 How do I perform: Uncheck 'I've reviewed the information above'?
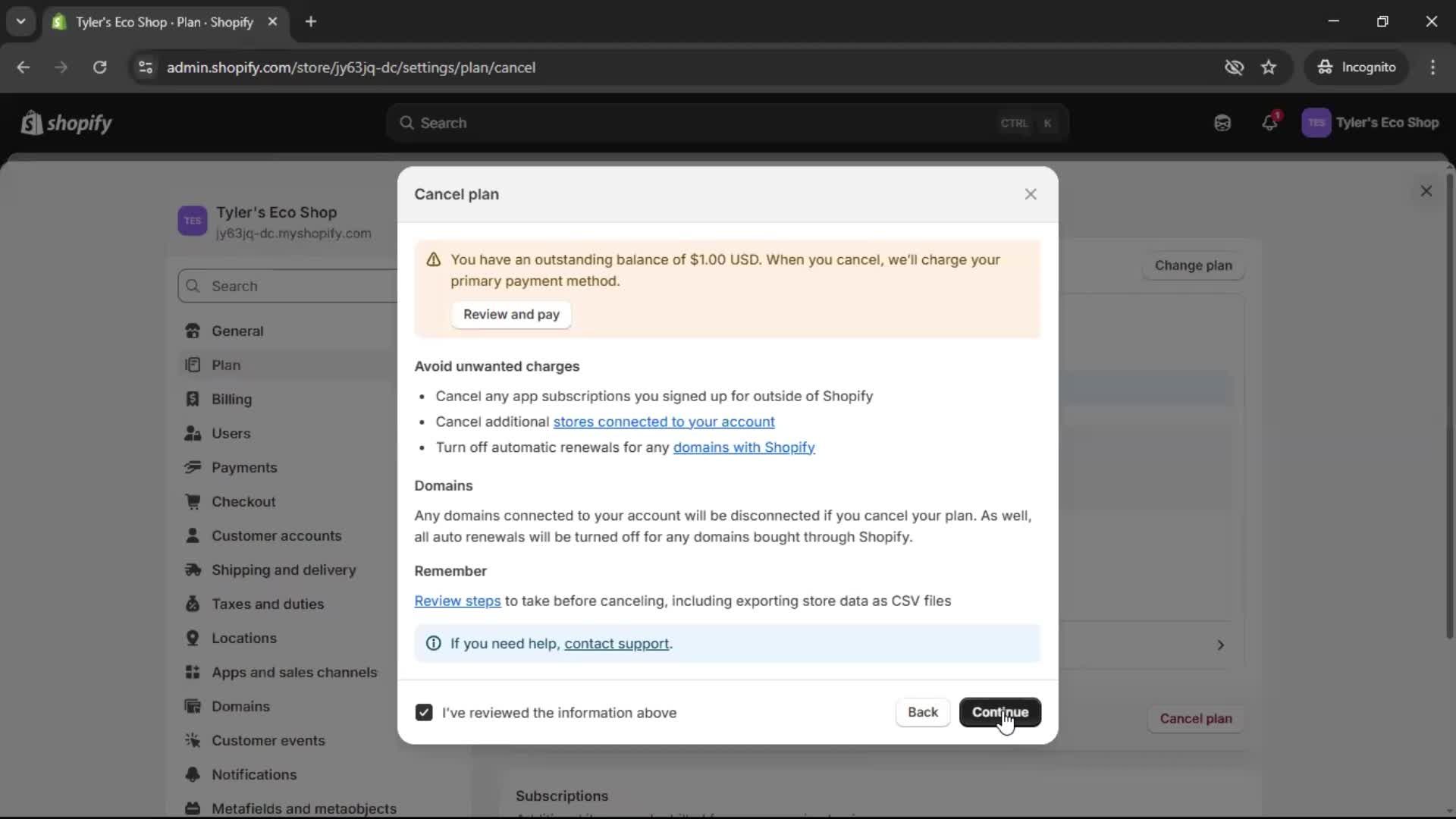click(x=424, y=713)
